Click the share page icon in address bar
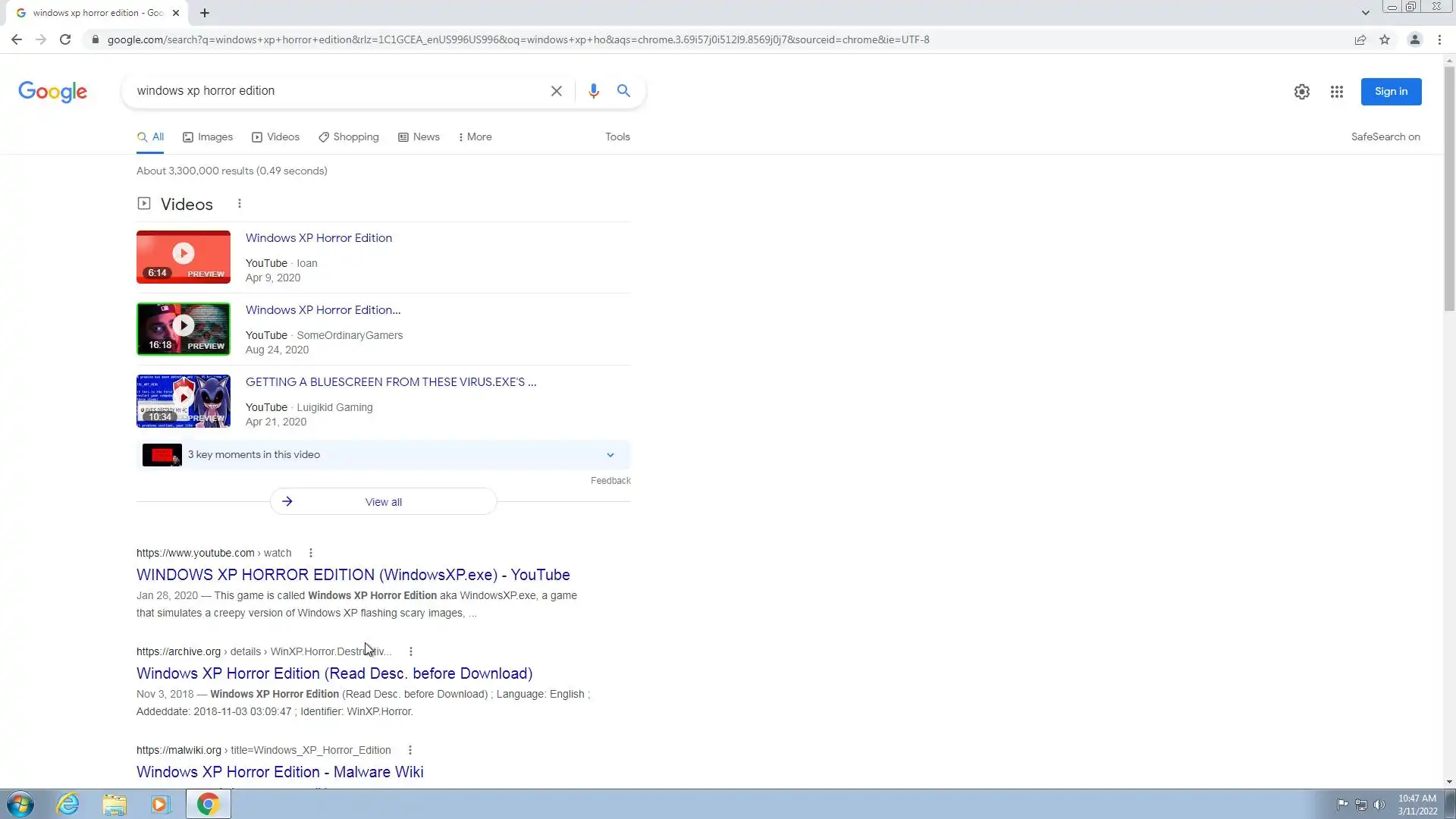Image resolution: width=1456 pixels, height=819 pixels. pos(1360,39)
